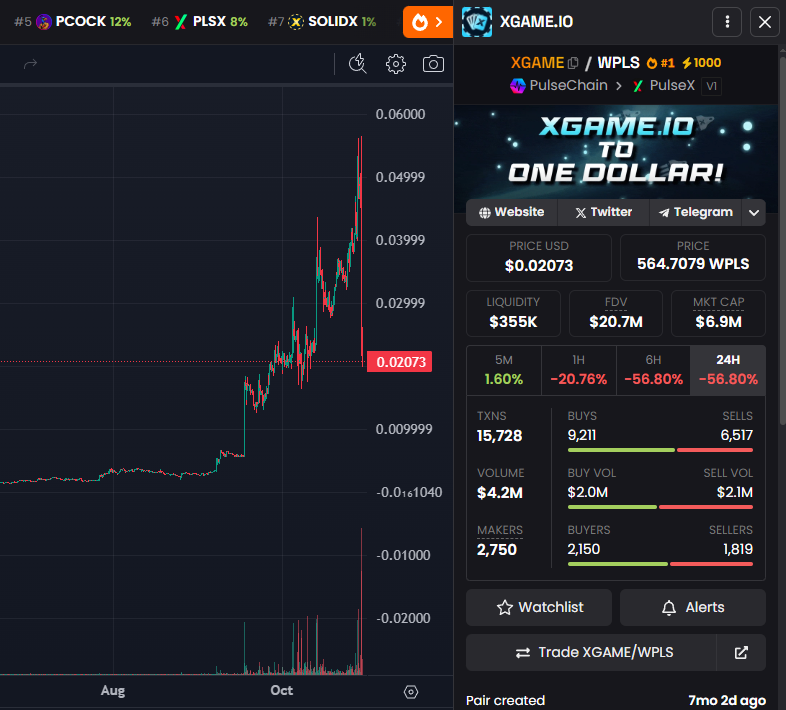The width and height of the screenshot is (786, 710).
Task: Click the FDV $20.7M box
Action: pyautogui.click(x=616, y=313)
